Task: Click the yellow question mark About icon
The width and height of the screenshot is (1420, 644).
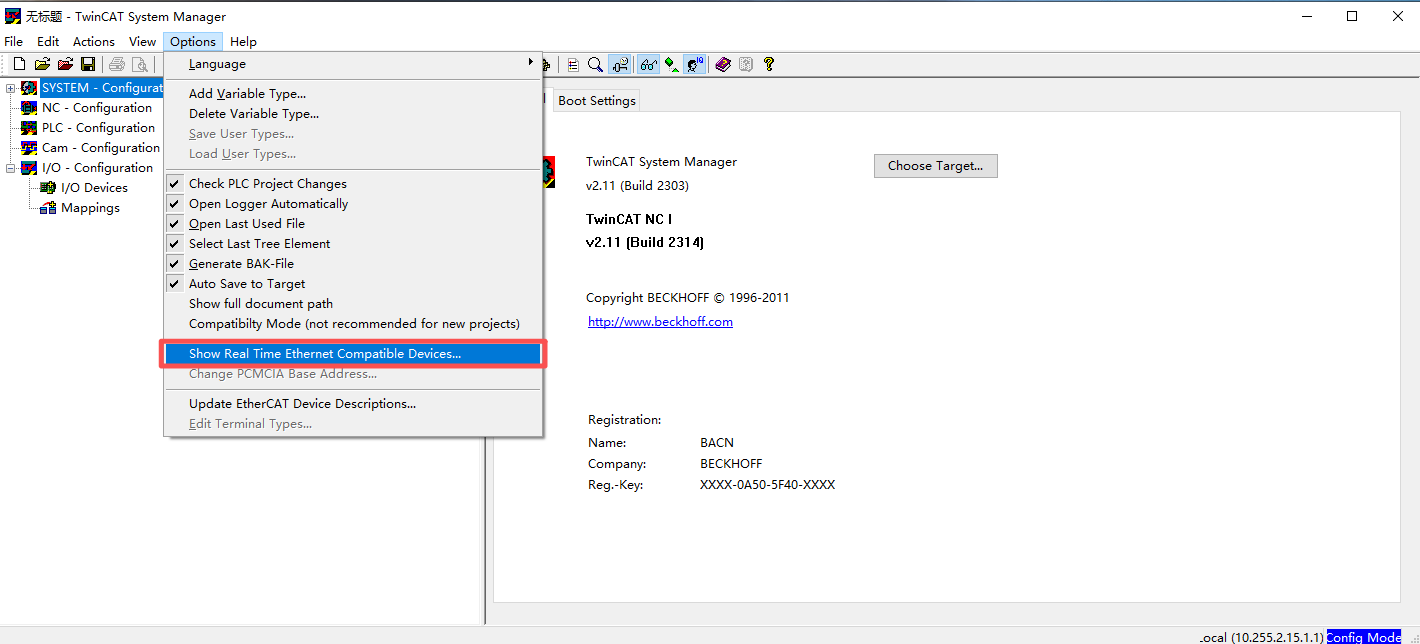Action: pos(768,65)
